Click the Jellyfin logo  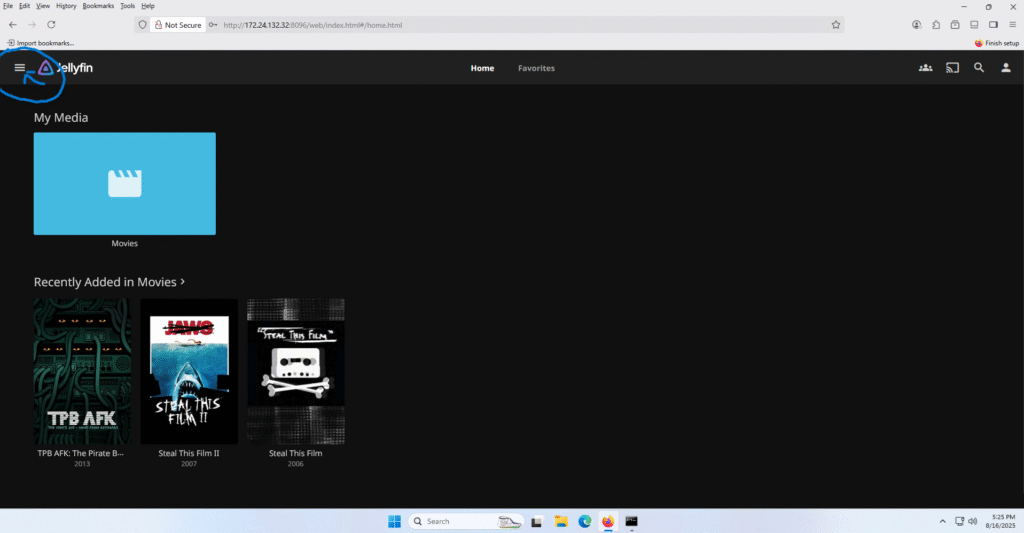coord(65,68)
